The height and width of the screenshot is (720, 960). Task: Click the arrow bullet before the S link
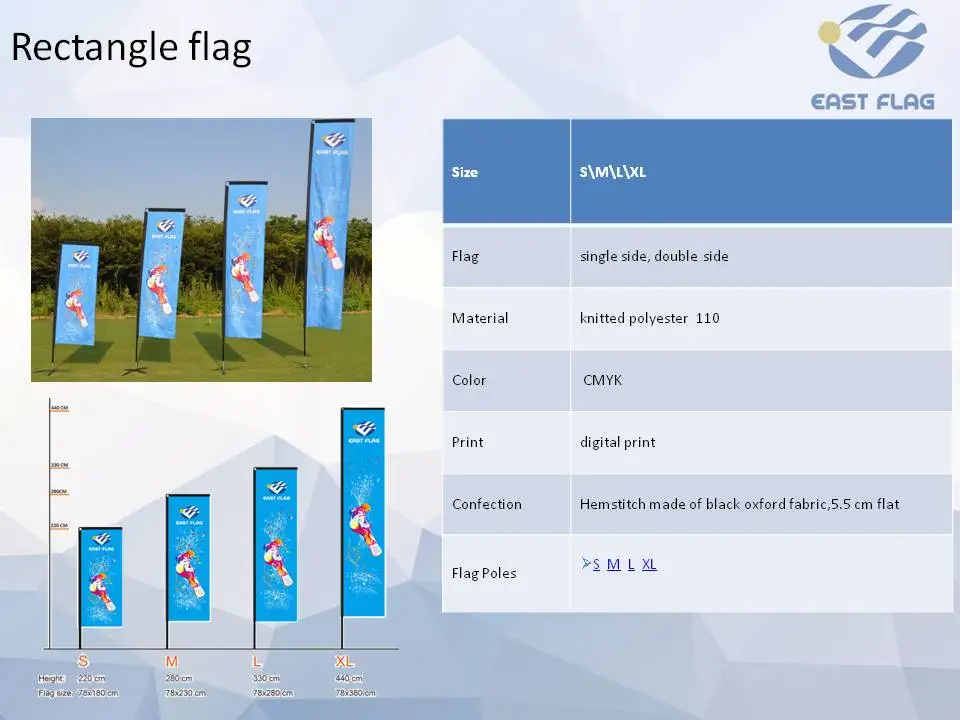pyautogui.click(x=586, y=563)
